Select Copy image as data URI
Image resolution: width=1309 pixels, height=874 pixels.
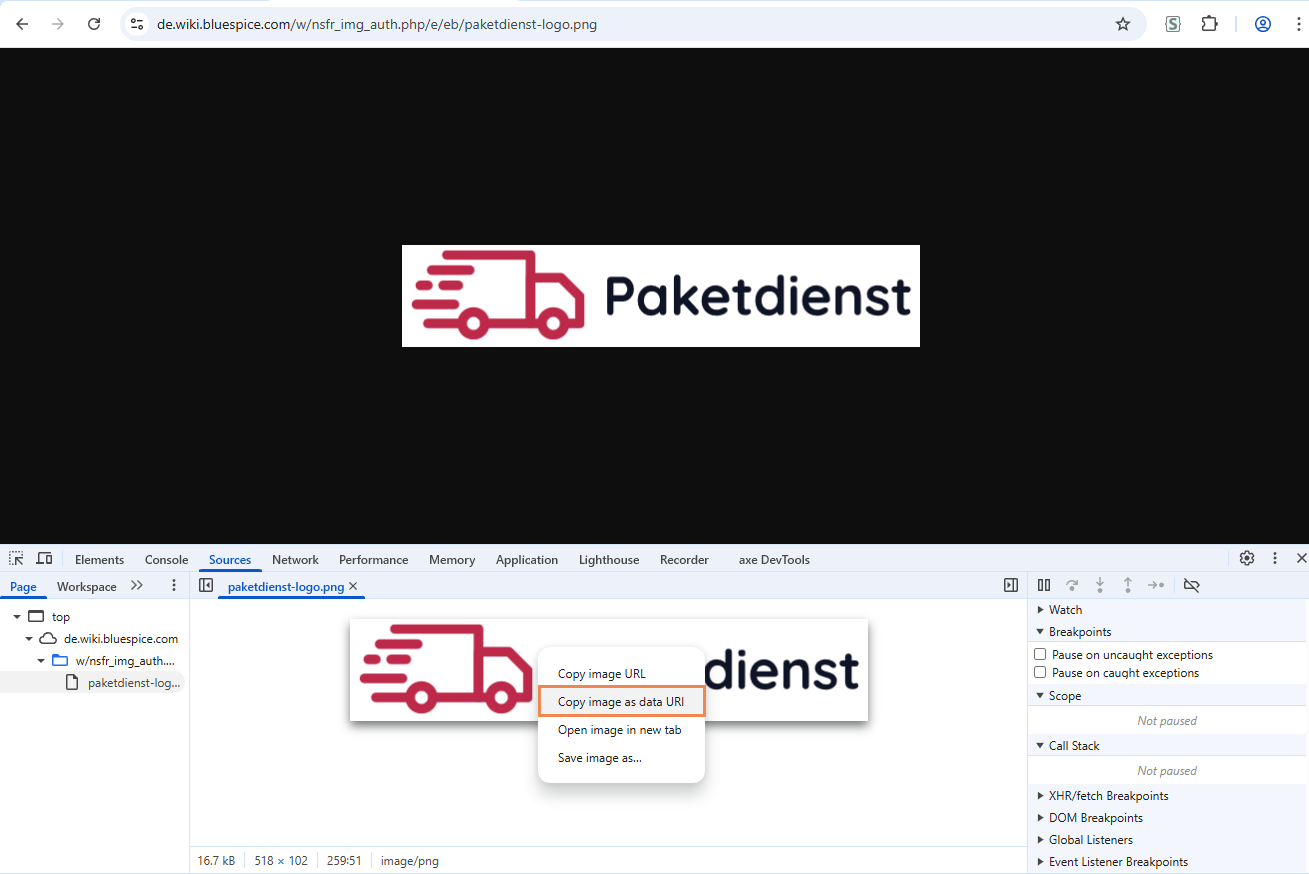click(621, 702)
